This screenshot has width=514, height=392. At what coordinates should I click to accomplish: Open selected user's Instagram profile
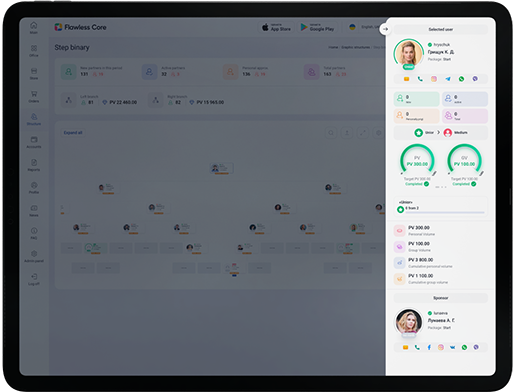point(434,79)
